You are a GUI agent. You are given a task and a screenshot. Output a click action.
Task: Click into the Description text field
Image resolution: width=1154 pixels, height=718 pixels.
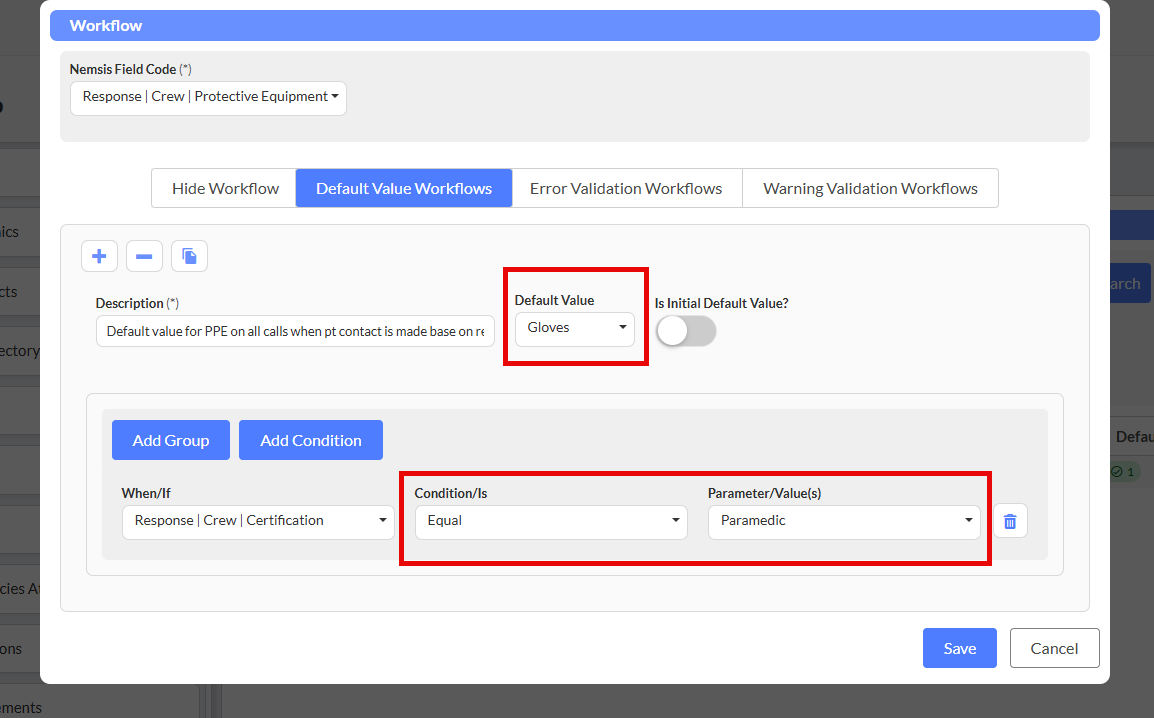tap(295, 331)
